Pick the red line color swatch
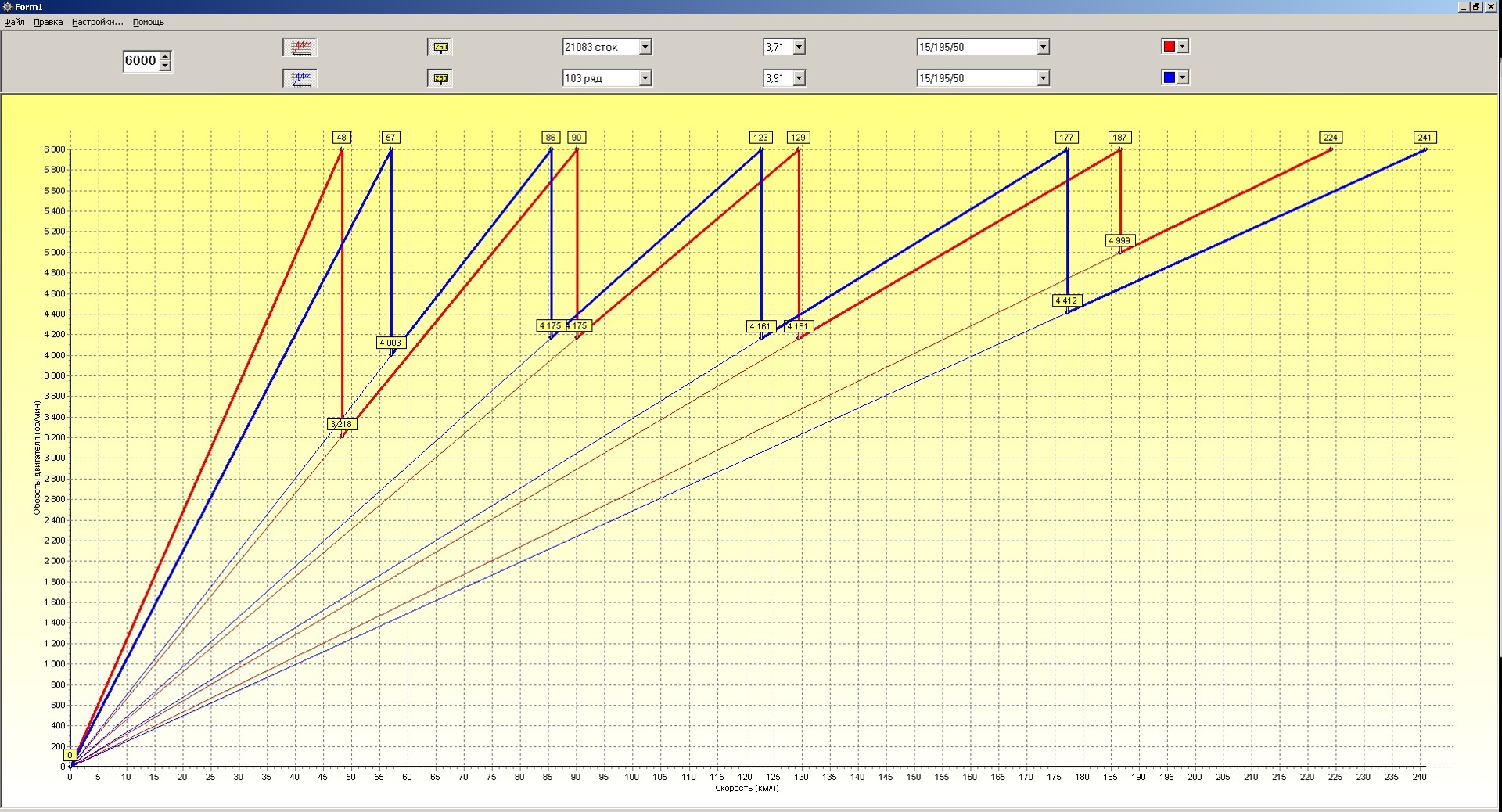The image size is (1502, 812). [x=1170, y=46]
